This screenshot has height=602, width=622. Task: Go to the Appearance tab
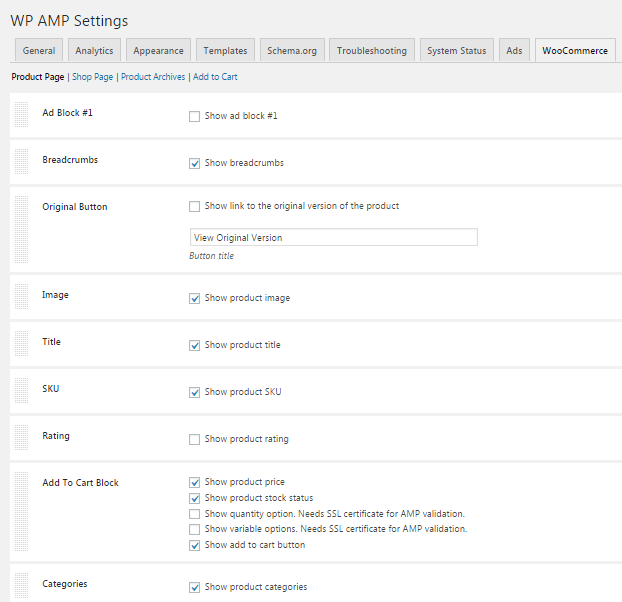coord(158,50)
